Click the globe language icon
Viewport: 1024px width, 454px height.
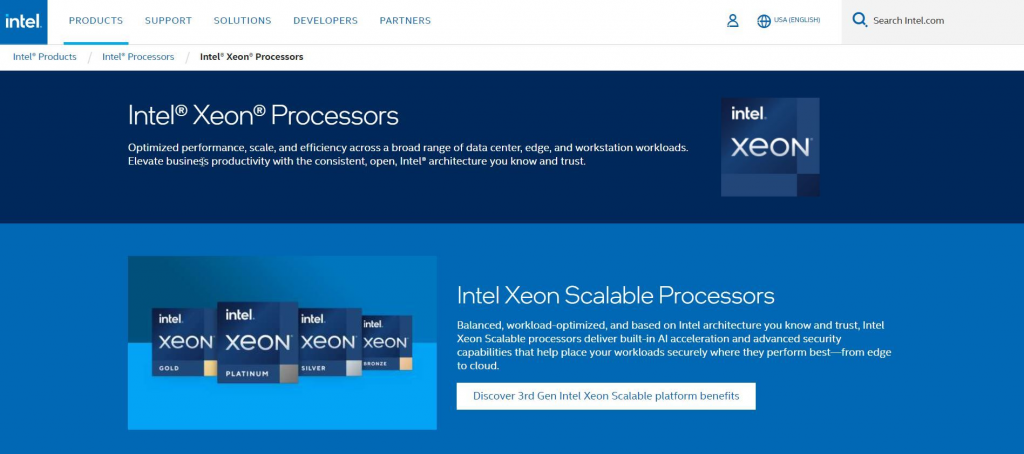763,21
